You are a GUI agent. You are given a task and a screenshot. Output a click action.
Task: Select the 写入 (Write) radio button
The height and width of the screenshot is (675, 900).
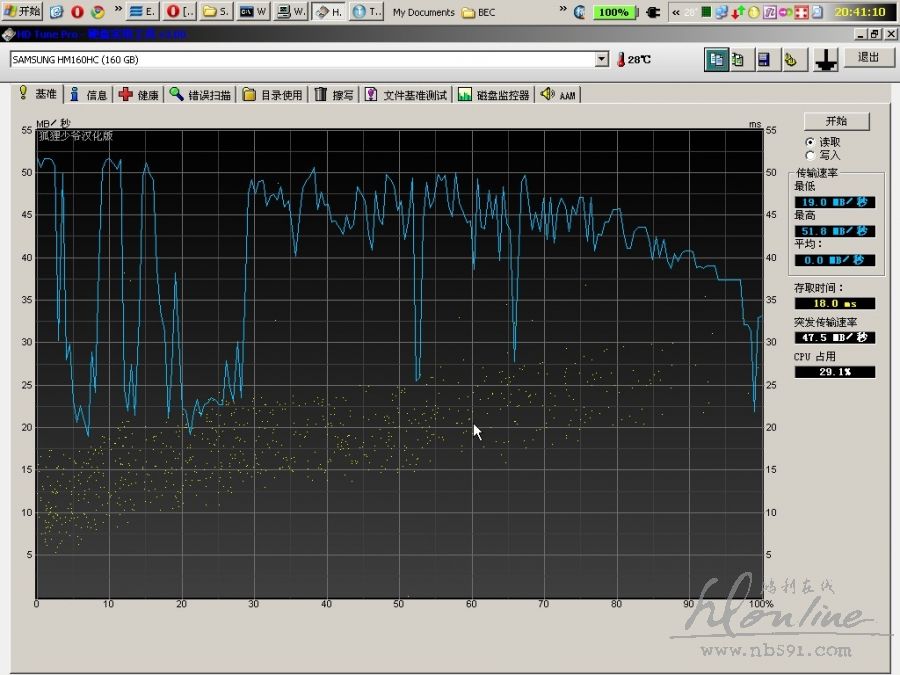click(x=810, y=155)
